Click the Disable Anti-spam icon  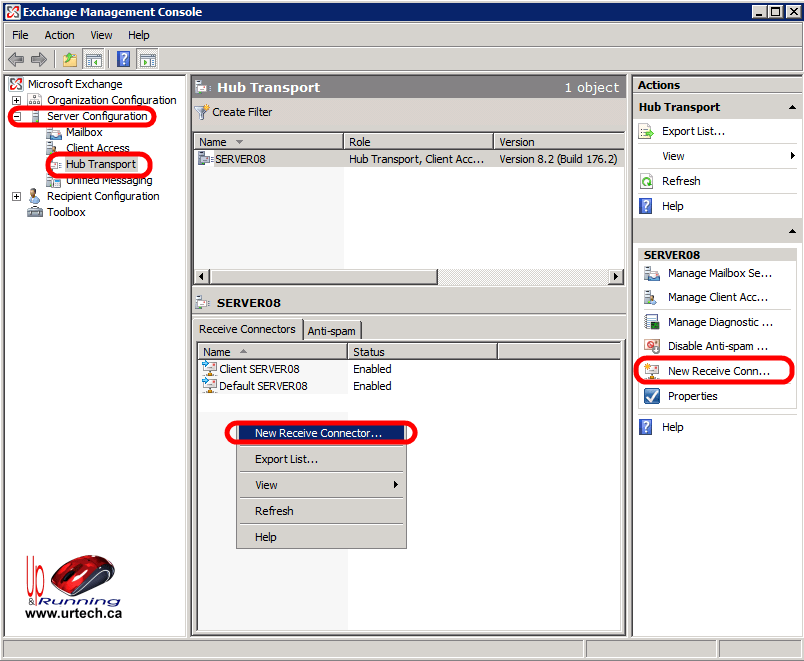(651, 346)
